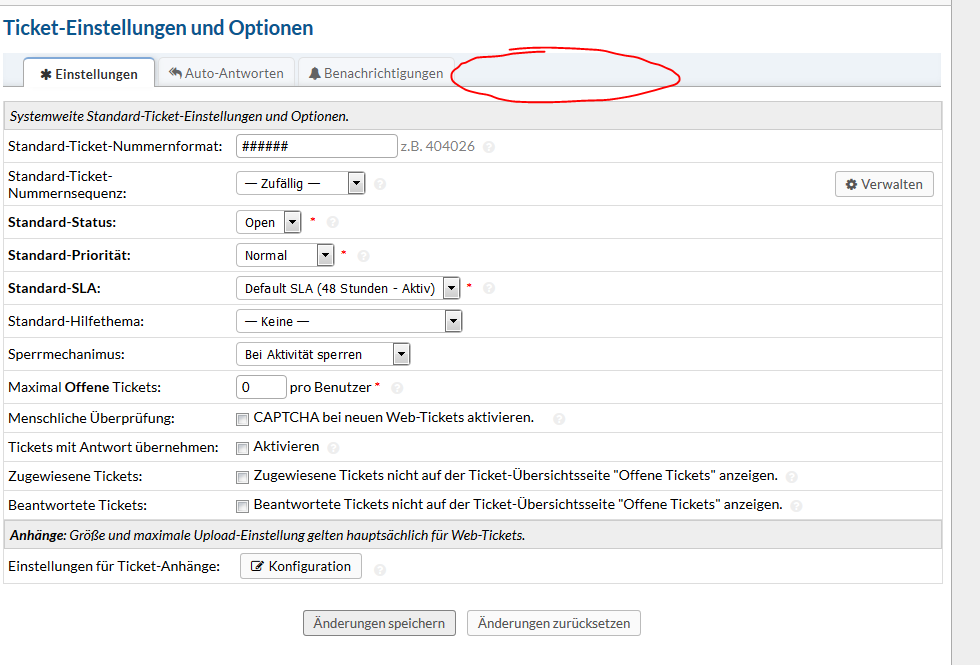
Task: Enable CAPTCHA bei neuen Web-Tickets checkbox
Action: (x=242, y=419)
